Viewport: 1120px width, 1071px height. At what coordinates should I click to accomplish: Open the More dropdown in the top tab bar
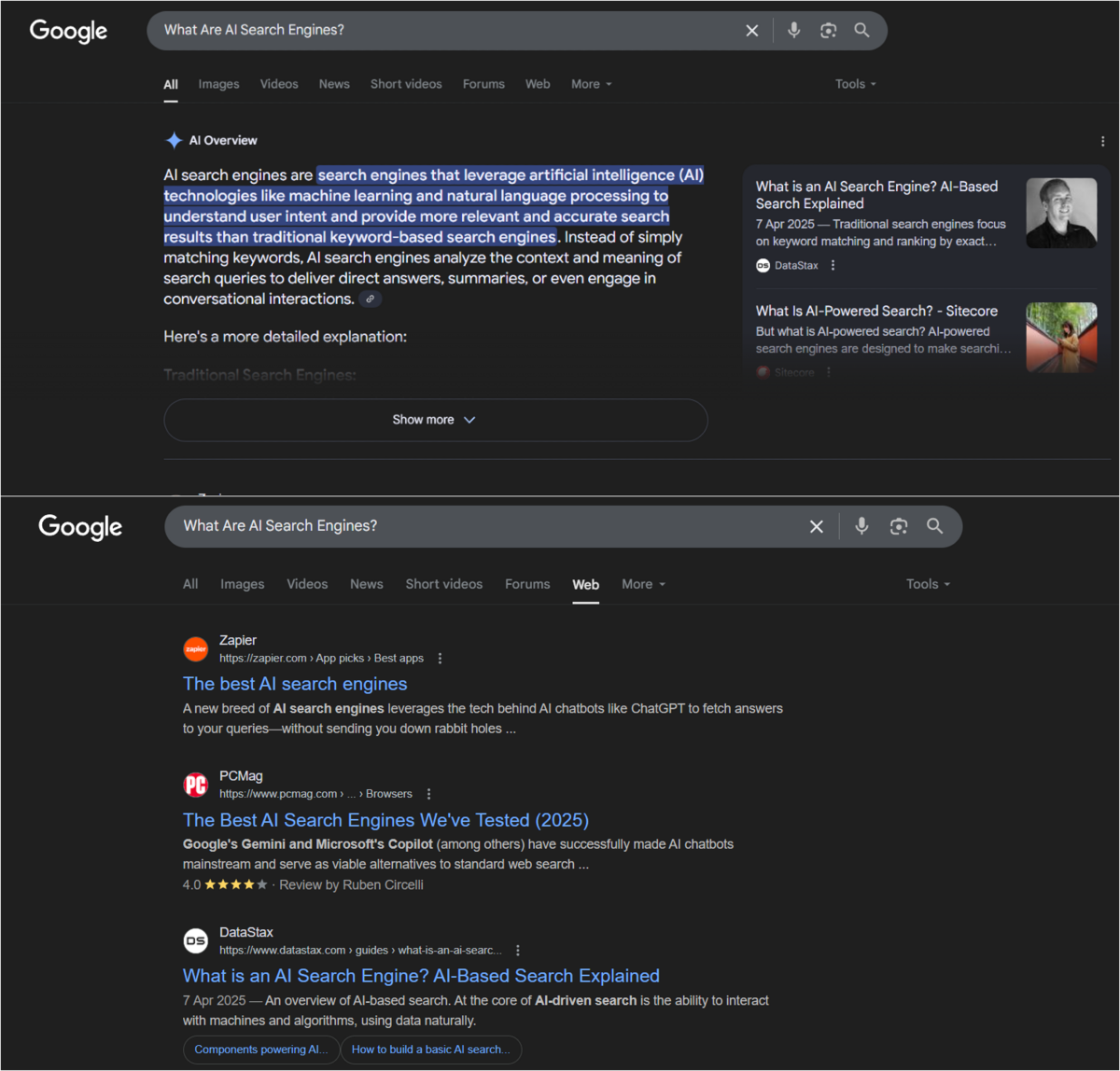592,84
